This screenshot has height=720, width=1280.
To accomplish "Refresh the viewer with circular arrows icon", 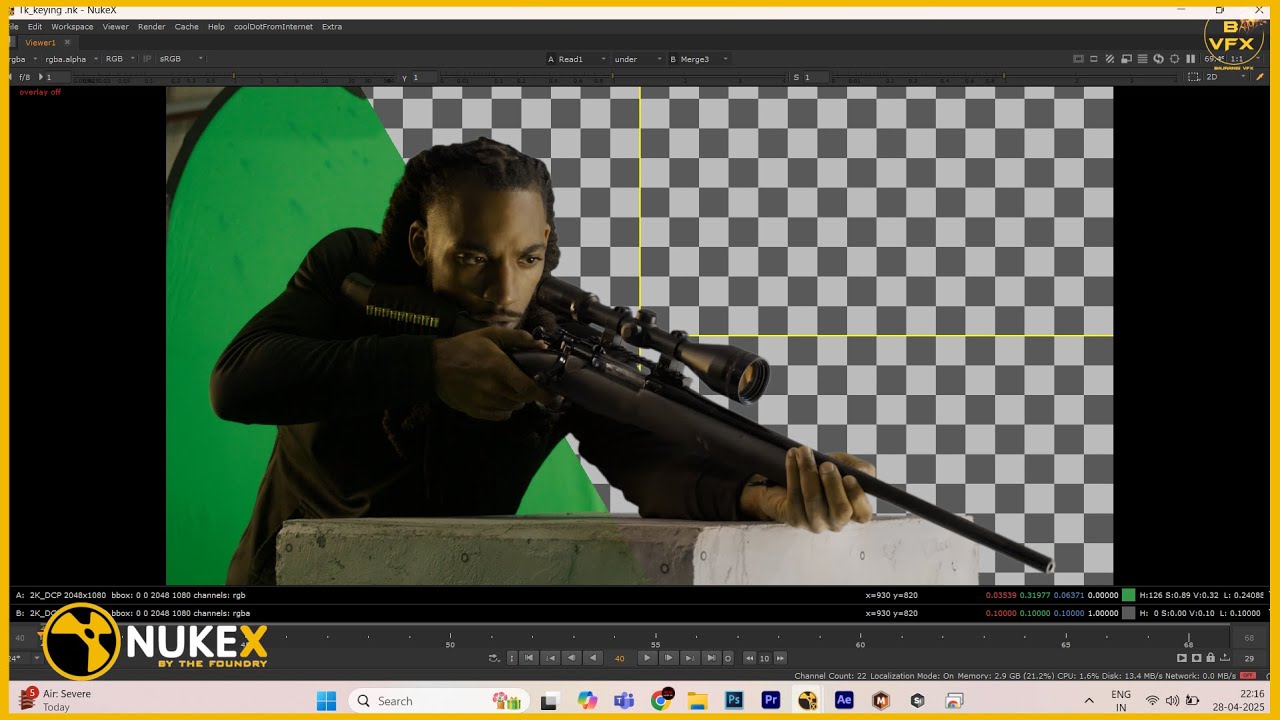I will click(x=1158, y=59).
